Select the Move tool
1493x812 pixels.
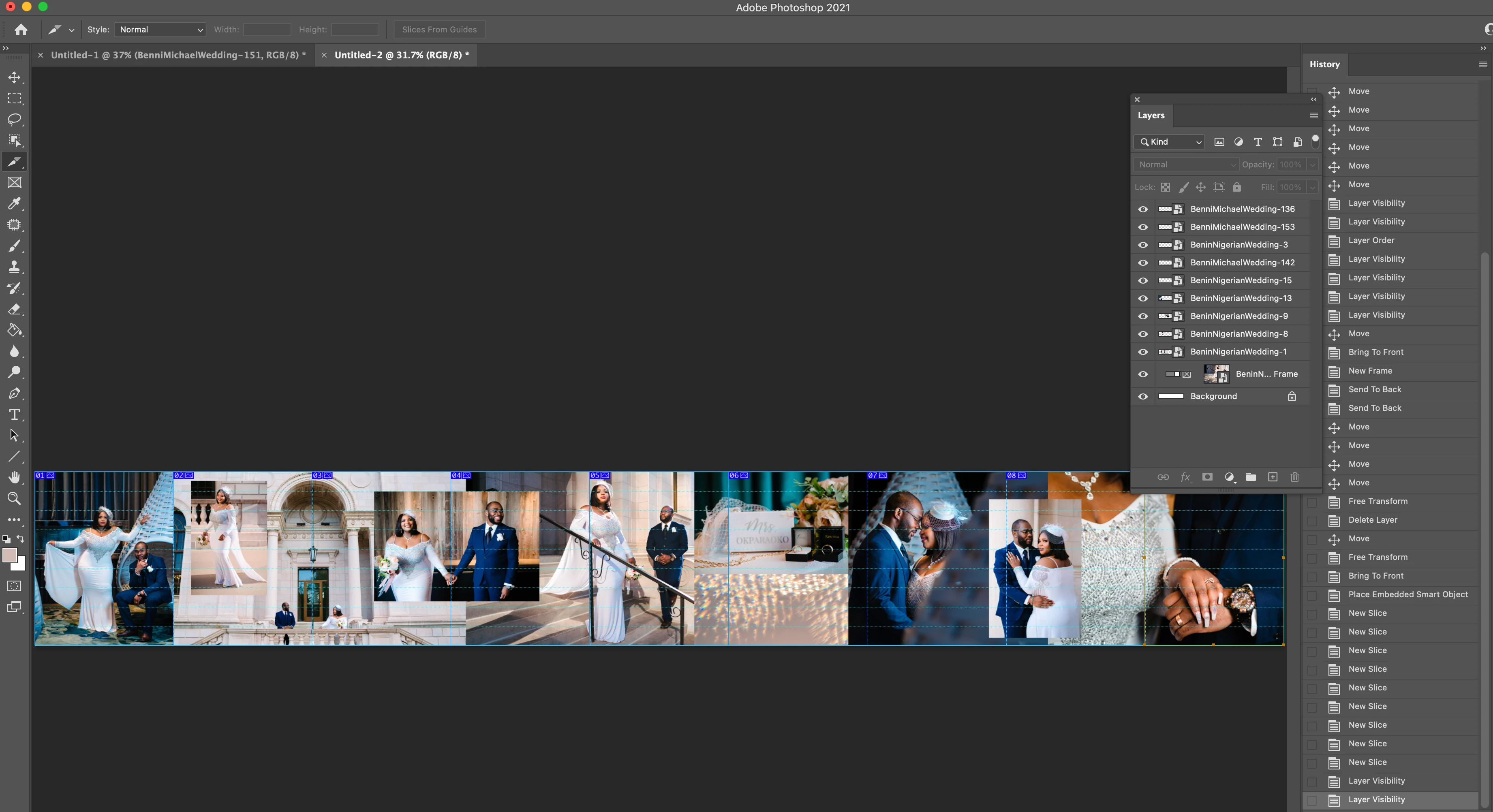(x=15, y=78)
